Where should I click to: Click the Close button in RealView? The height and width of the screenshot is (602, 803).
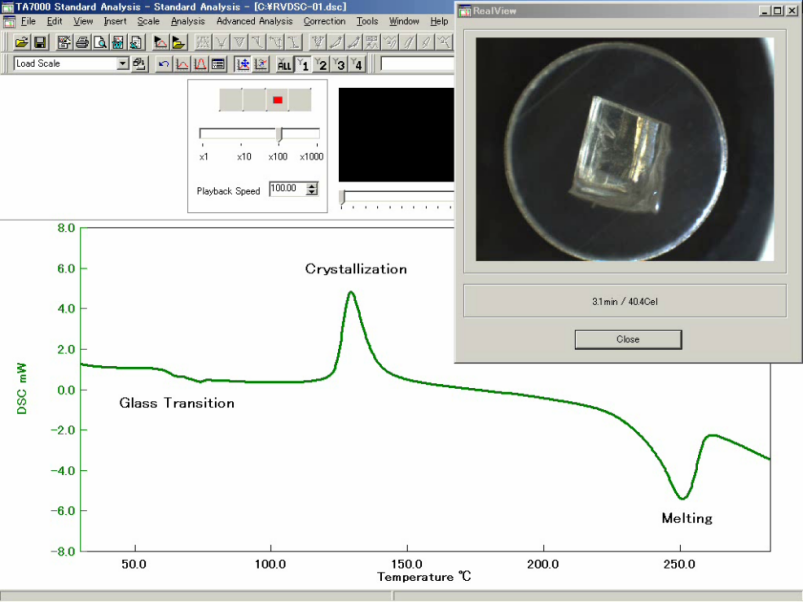click(627, 339)
